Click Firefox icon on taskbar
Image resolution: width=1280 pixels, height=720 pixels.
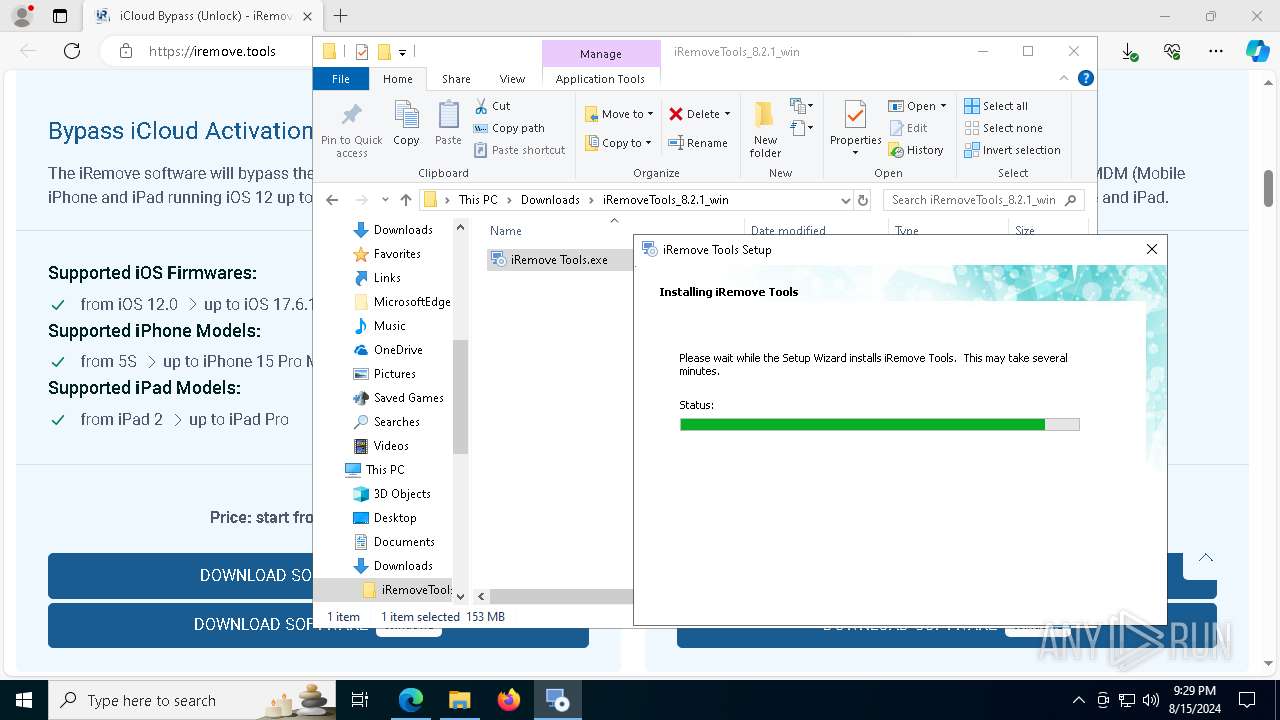tap(508, 700)
